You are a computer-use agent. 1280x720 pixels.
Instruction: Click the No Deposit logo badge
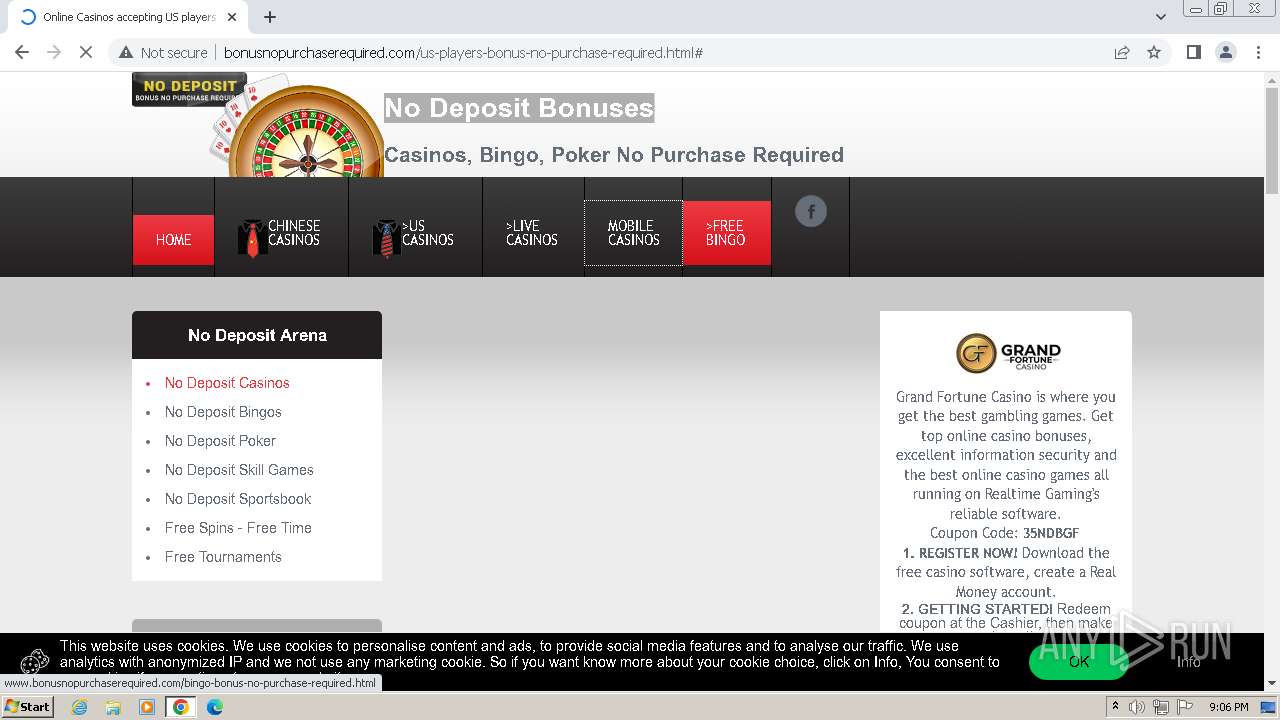189,90
